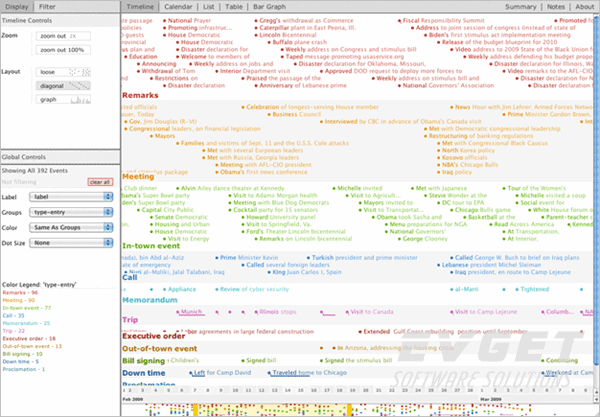This screenshot has width=600, height=417.
Task: Click the red clear all button
Action: coord(100,182)
